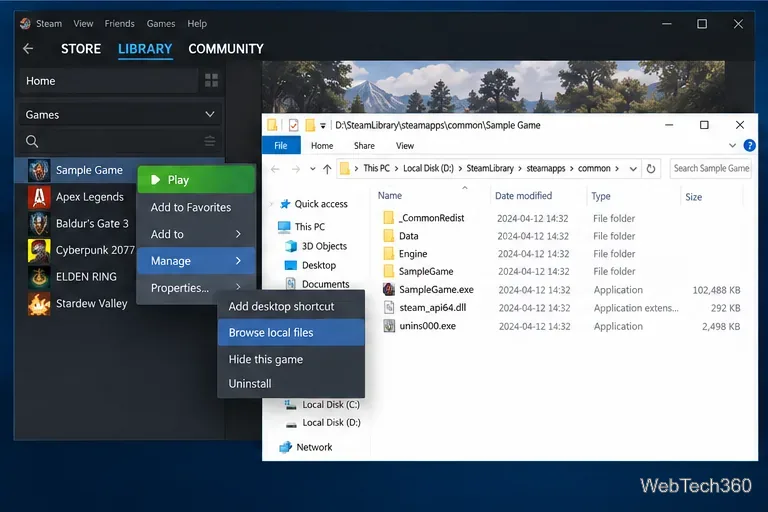The width and height of the screenshot is (768, 512).
Task: Click the Explorer forward navigation arrow
Action: point(295,169)
